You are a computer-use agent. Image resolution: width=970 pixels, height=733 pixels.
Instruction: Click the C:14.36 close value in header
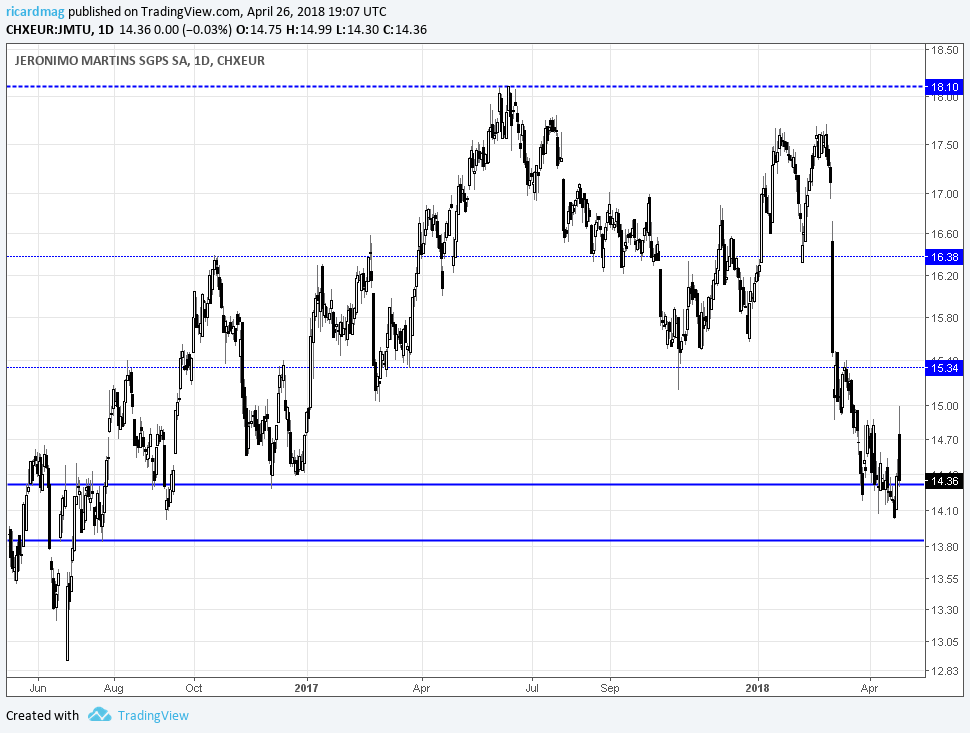[x=405, y=30]
